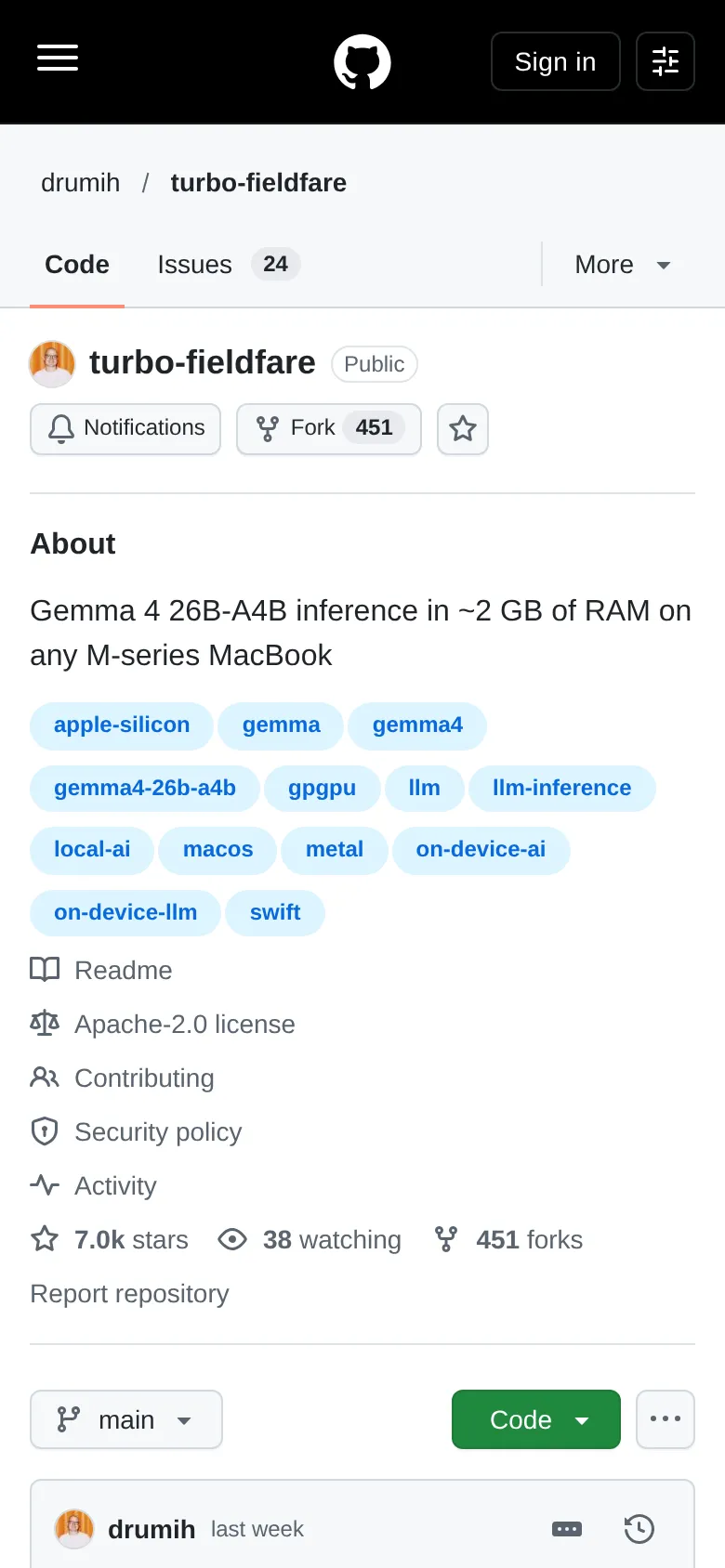The height and width of the screenshot is (1568, 725).
Task: Open main branch selector dropdown
Action: 126,1419
